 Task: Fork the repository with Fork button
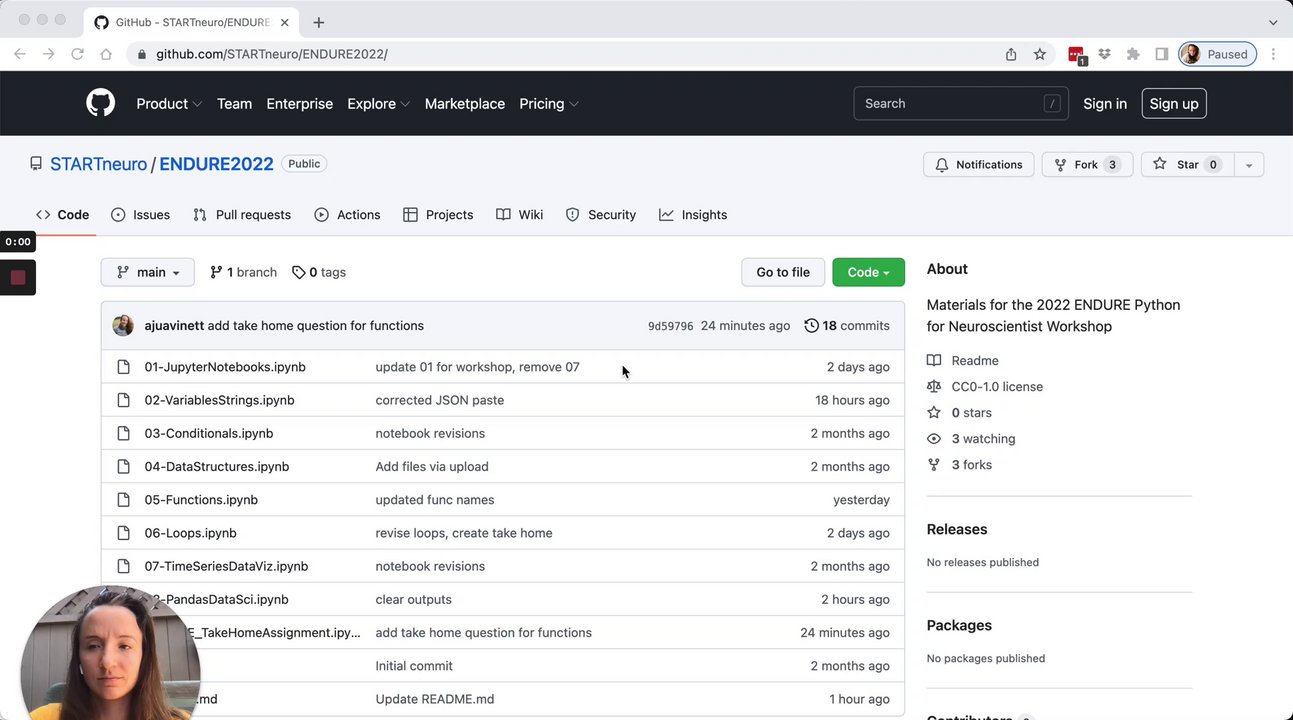tap(1087, 164)
